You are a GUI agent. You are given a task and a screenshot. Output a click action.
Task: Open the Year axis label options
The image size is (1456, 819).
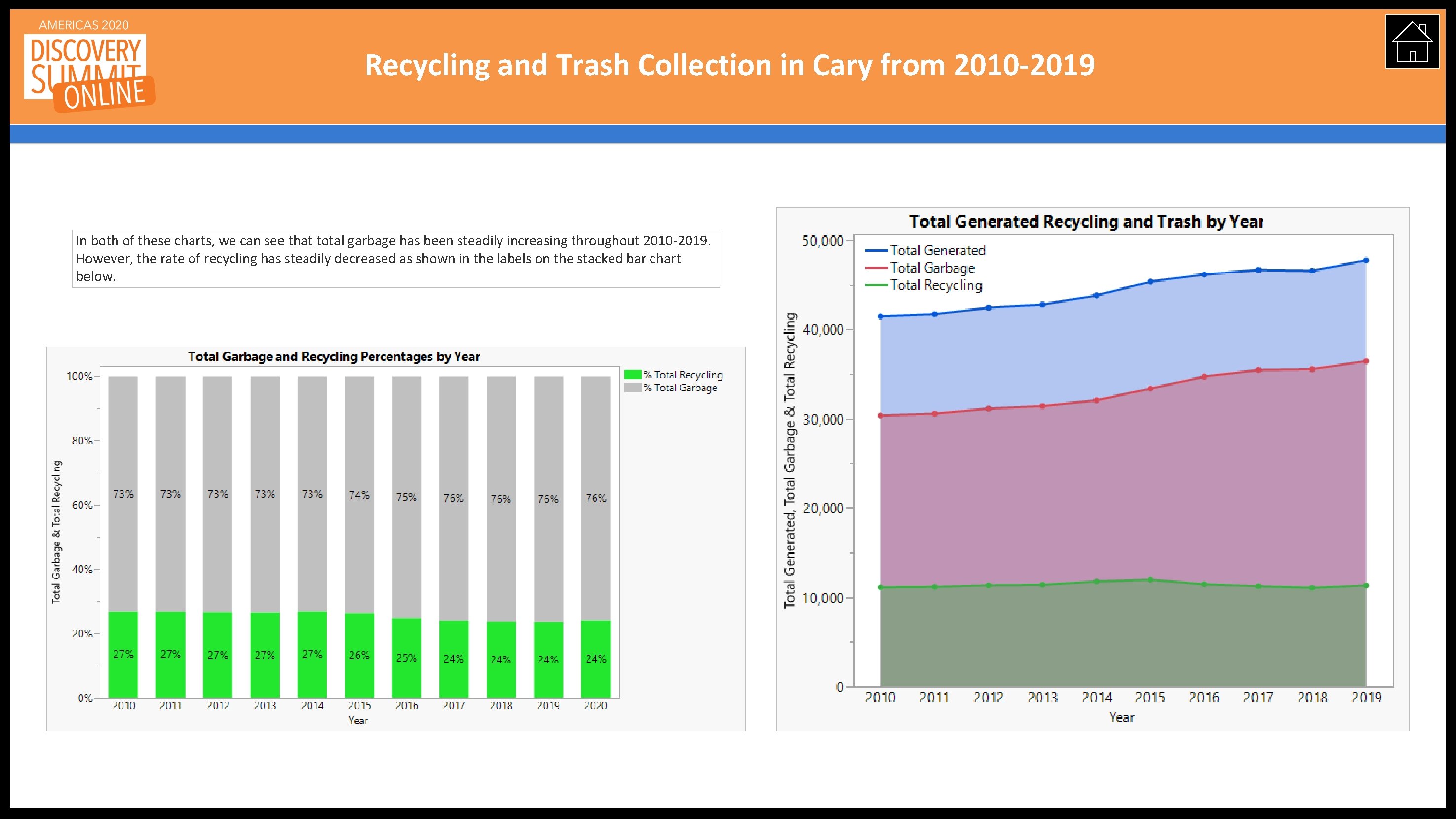coord(1122,717)
